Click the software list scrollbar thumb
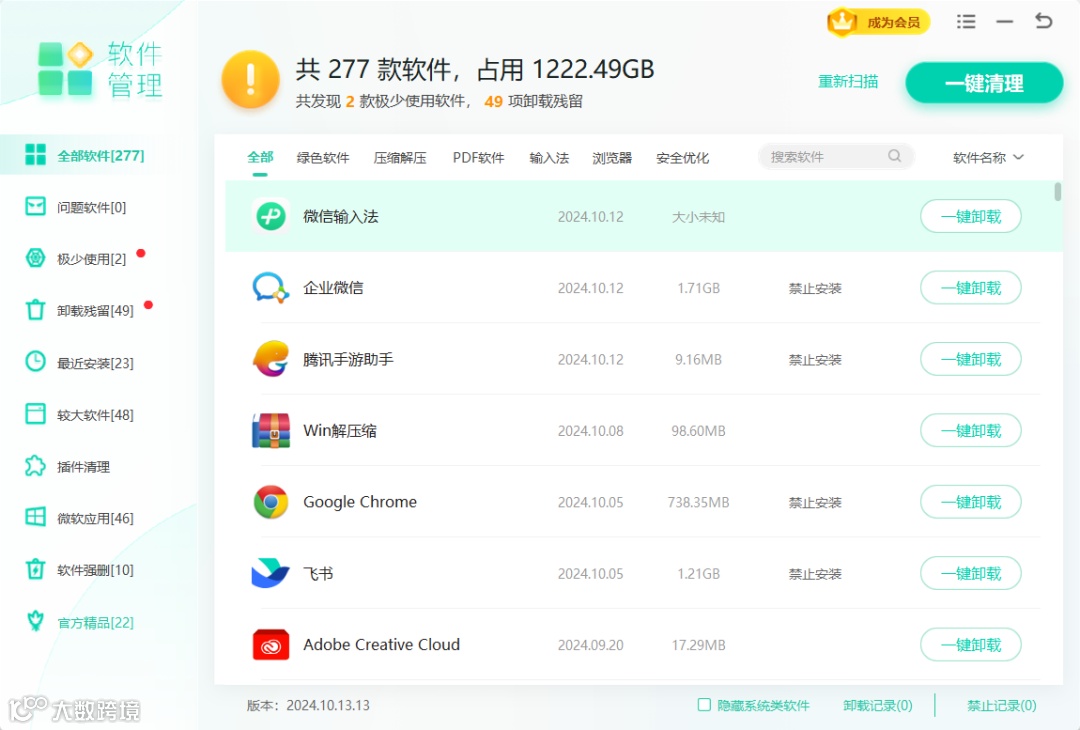 point(1057,191)
